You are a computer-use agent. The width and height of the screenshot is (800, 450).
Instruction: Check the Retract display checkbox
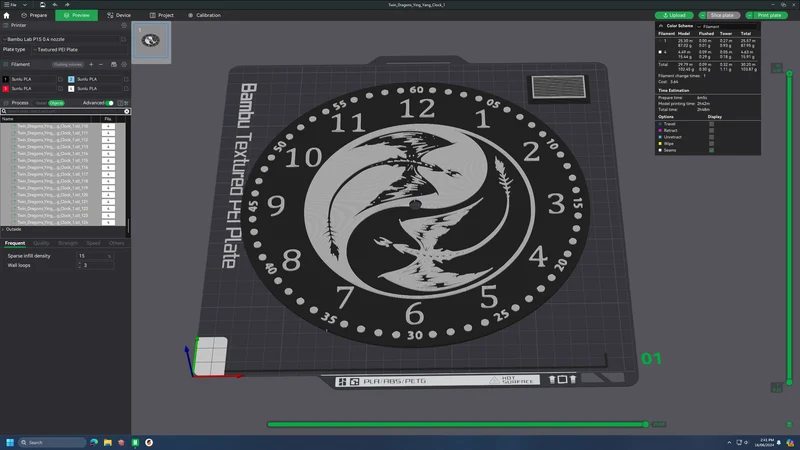711,130
